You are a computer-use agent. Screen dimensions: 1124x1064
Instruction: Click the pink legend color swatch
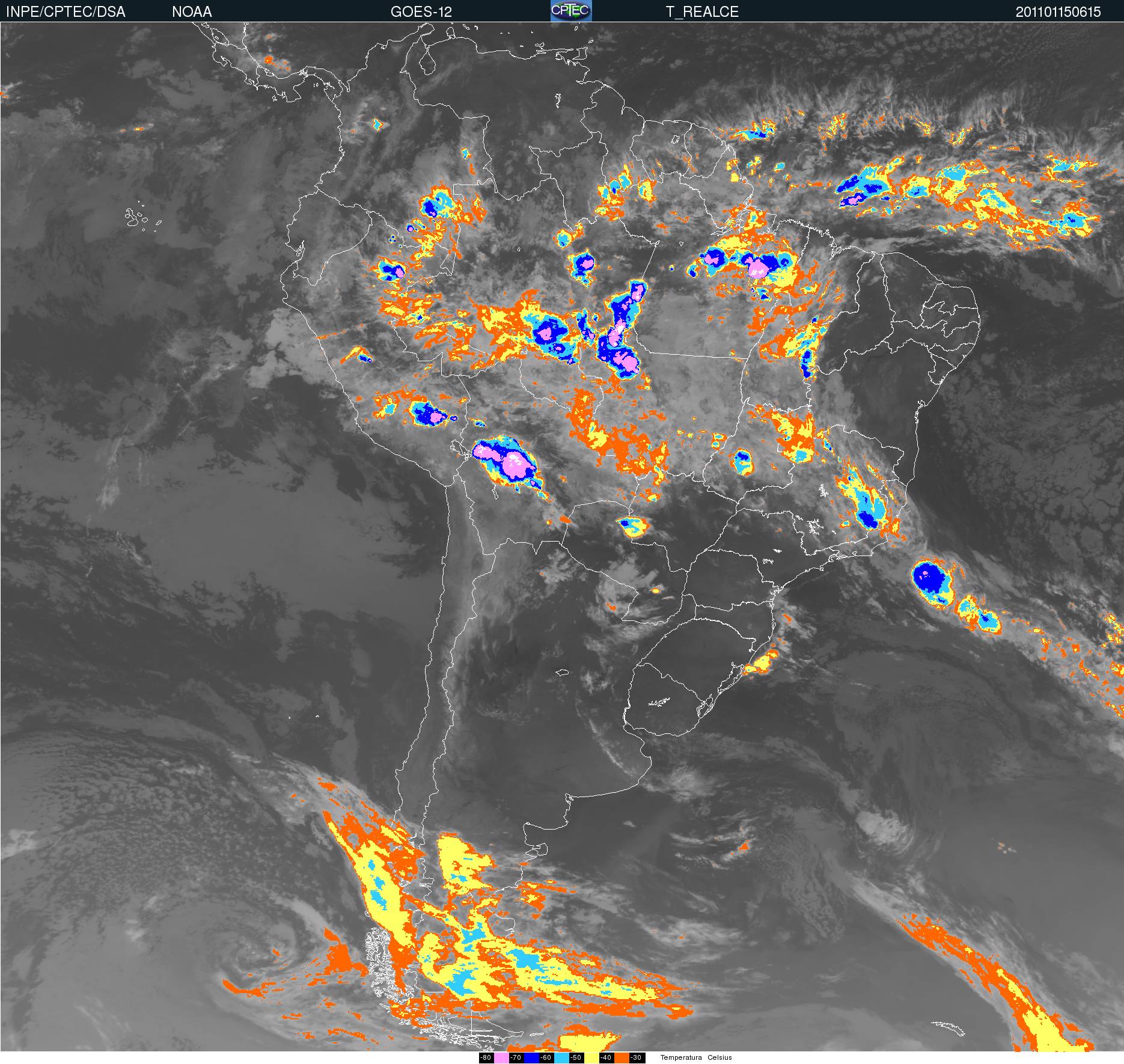coord(501,1058)
